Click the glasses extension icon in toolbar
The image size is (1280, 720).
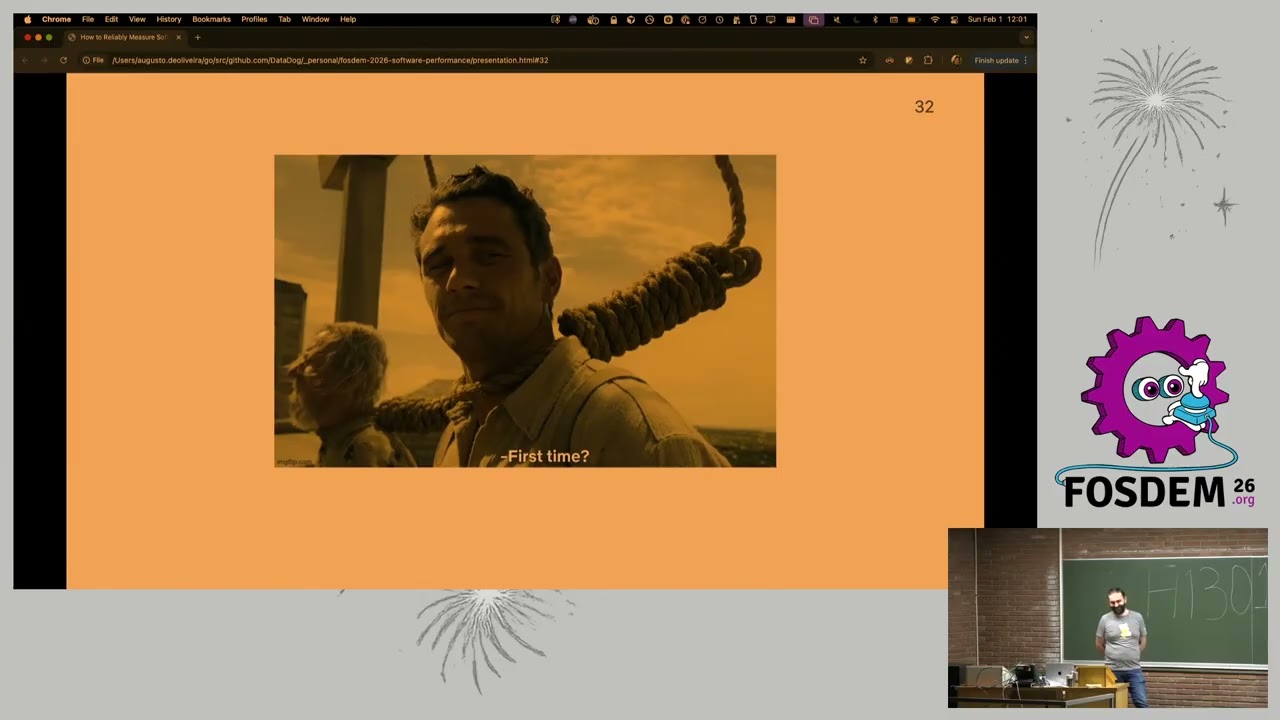(890, 60)
